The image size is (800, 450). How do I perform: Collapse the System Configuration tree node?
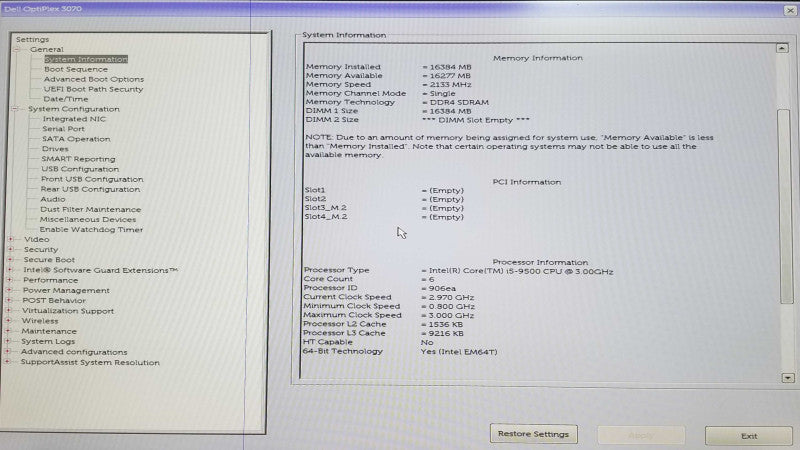point(15,109)
